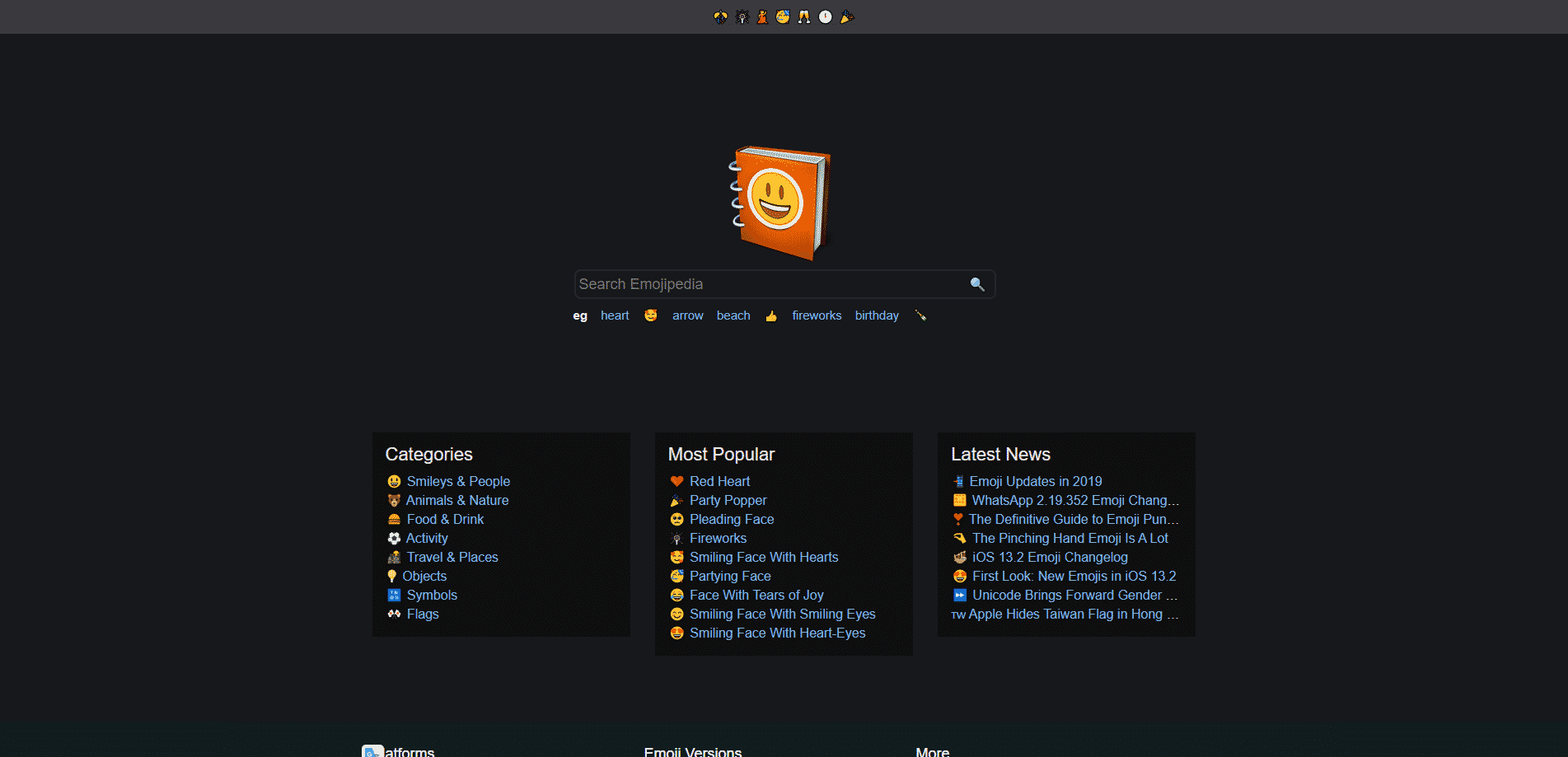Click the thumbs up emoji search suggestion

(x=771, y=315)
